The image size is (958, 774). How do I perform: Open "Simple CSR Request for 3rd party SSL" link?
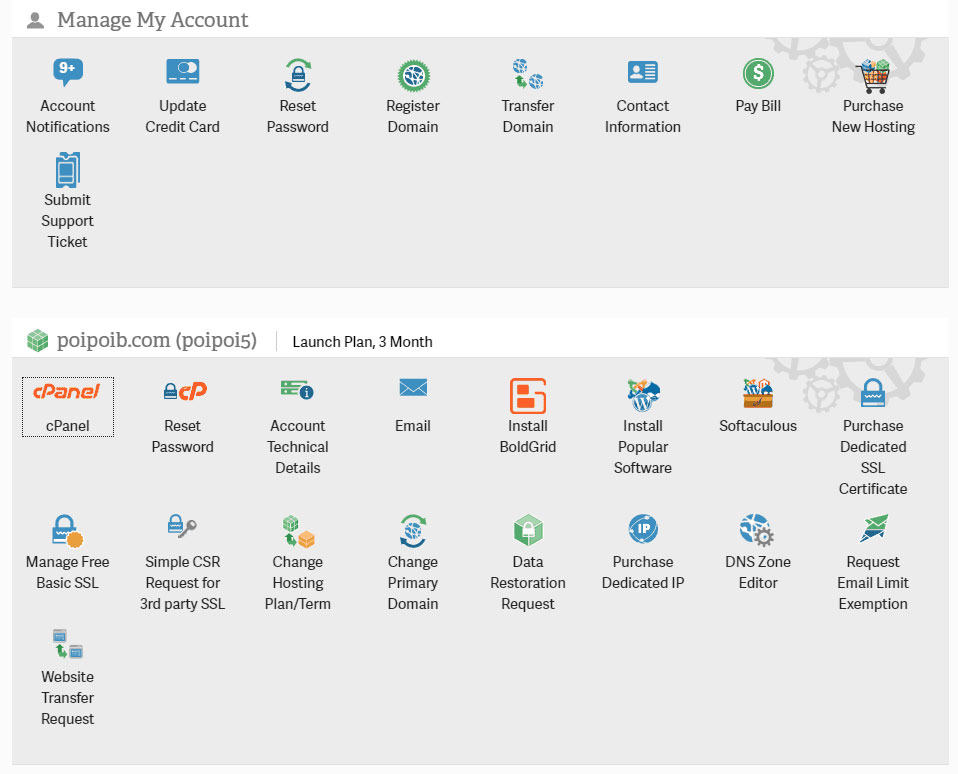(x=183, y=582)
